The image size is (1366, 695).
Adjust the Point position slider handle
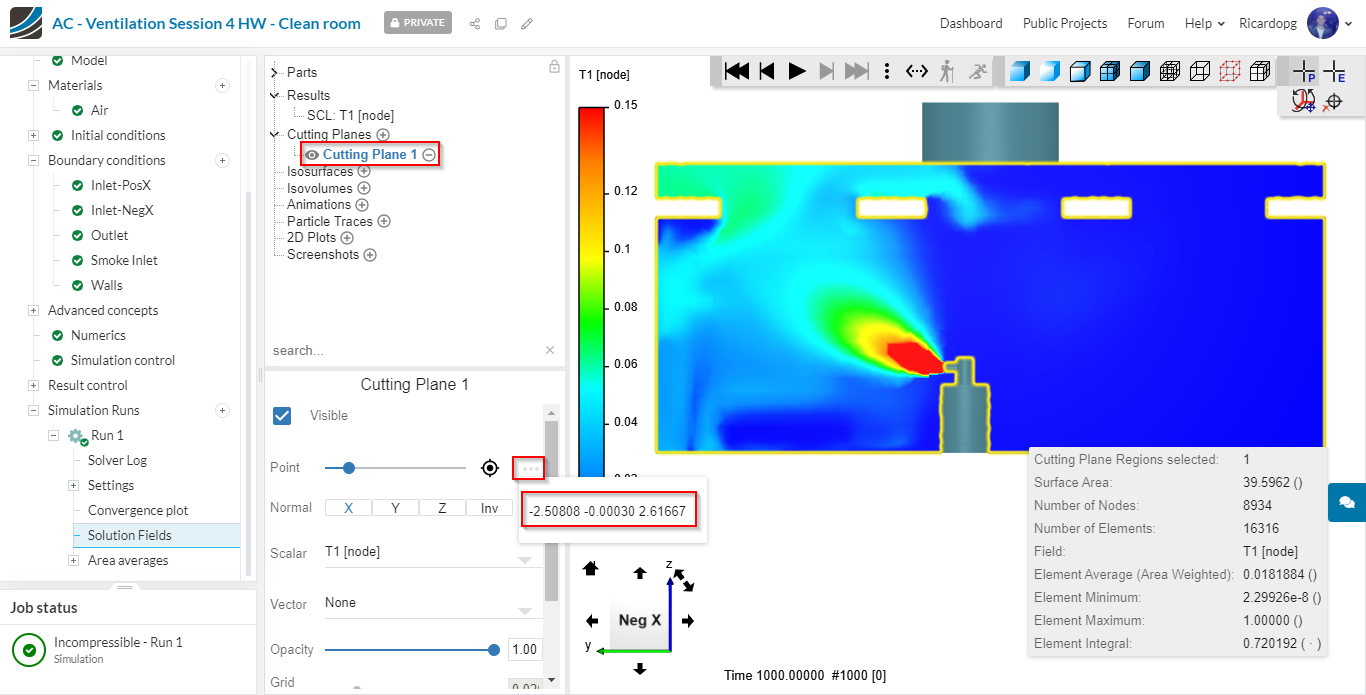348,467
